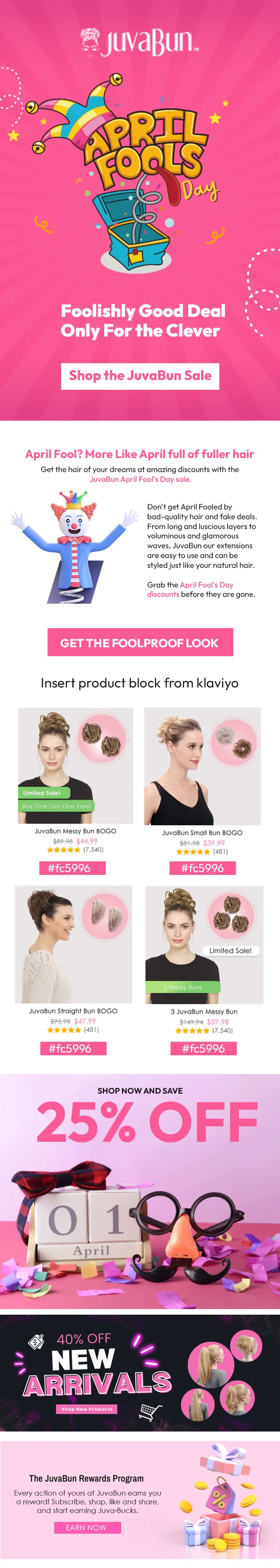The image size is (280, 1568).
Task: Click the JuvaBun logo at top
Action: pos(140,42)
